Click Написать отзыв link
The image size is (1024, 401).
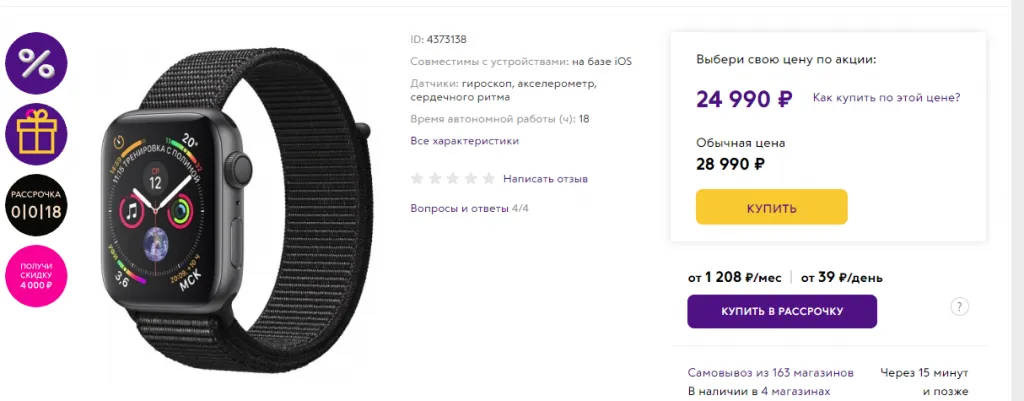545,179
